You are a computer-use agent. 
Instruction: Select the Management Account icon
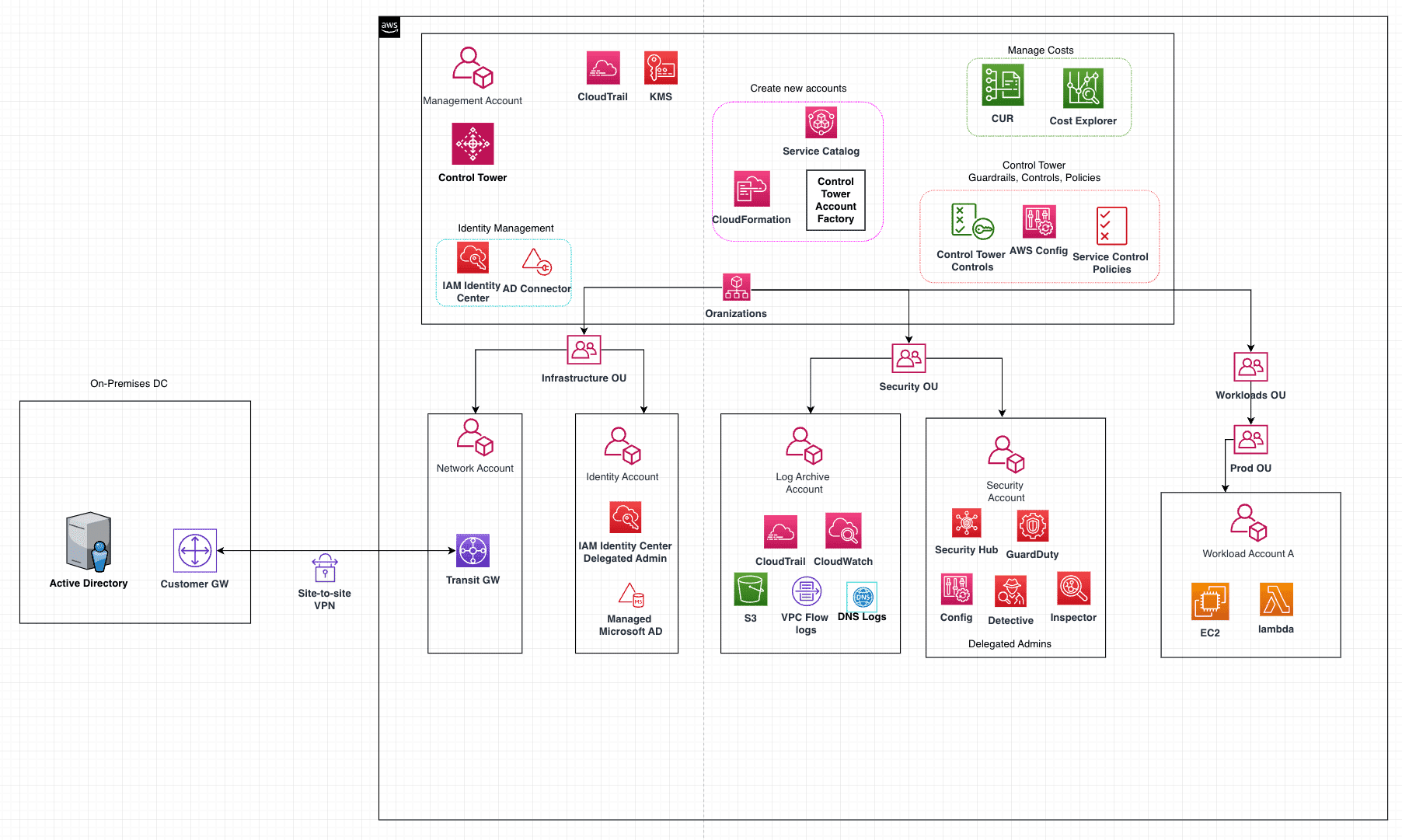(473, 68)
